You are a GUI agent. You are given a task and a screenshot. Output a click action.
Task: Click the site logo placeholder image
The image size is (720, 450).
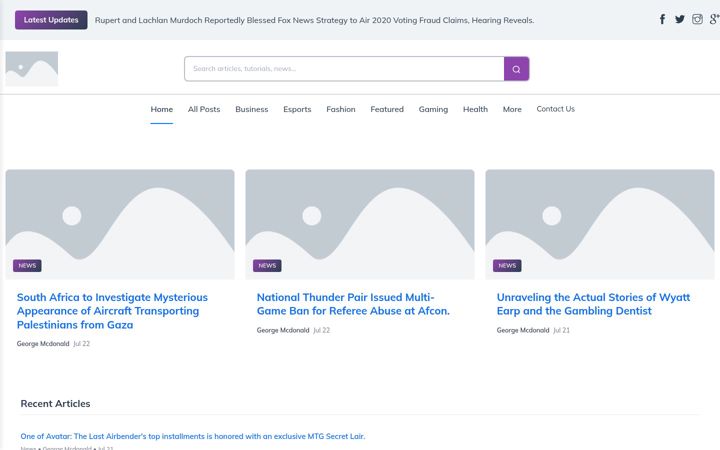(32, 69)
